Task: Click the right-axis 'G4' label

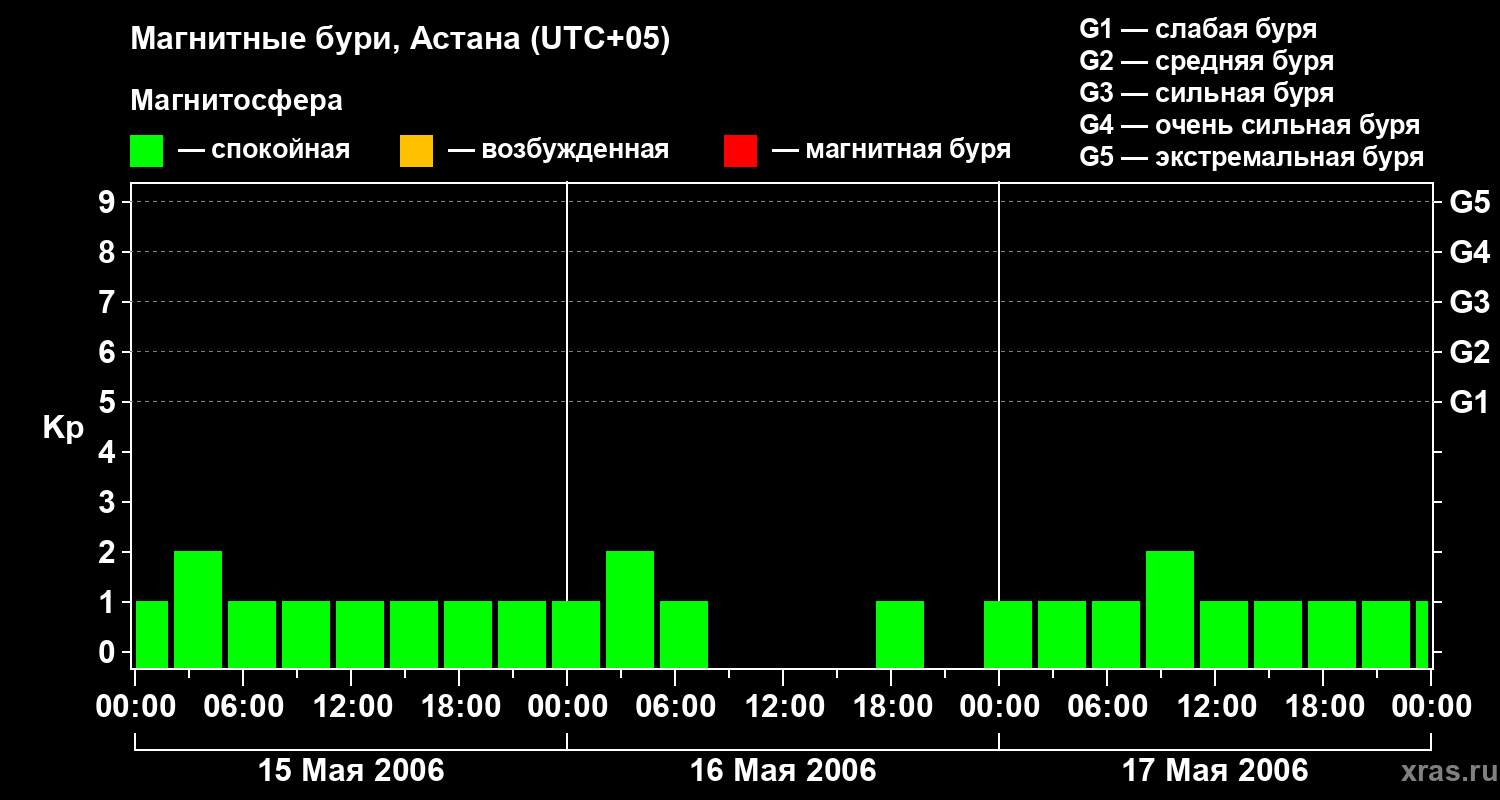Action: pos(1469,252)
